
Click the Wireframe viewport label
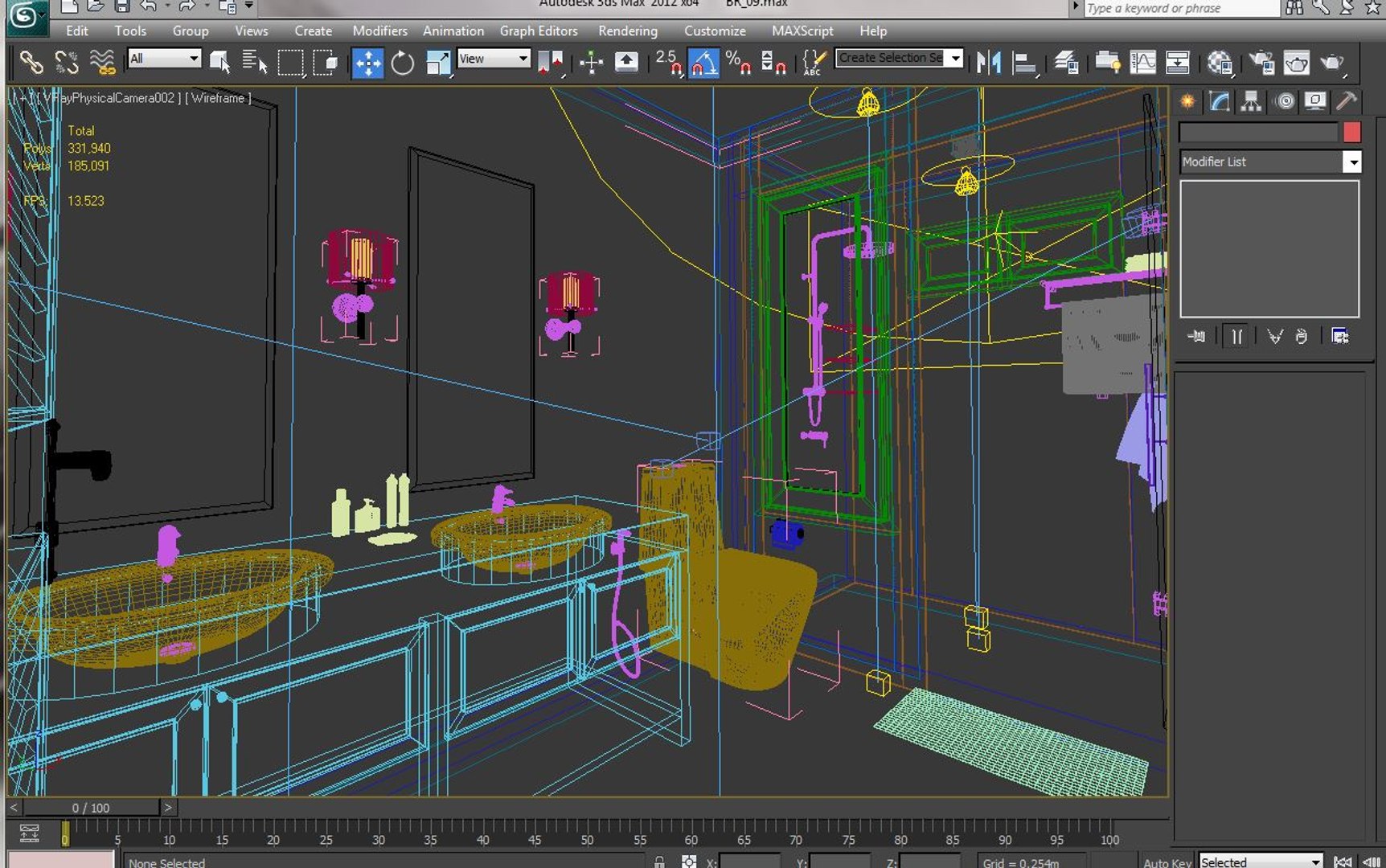tap(218, 98)
